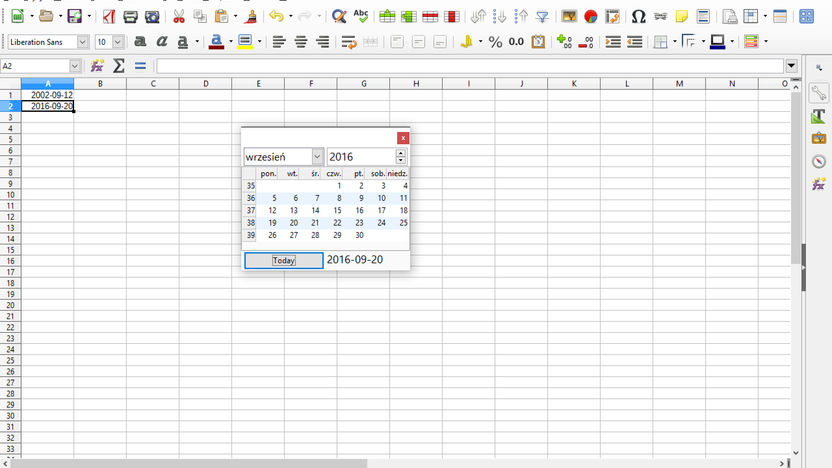Click the Sum sigma icon
832x468 pixels.
pyautogui.click(x=119, y=66)
